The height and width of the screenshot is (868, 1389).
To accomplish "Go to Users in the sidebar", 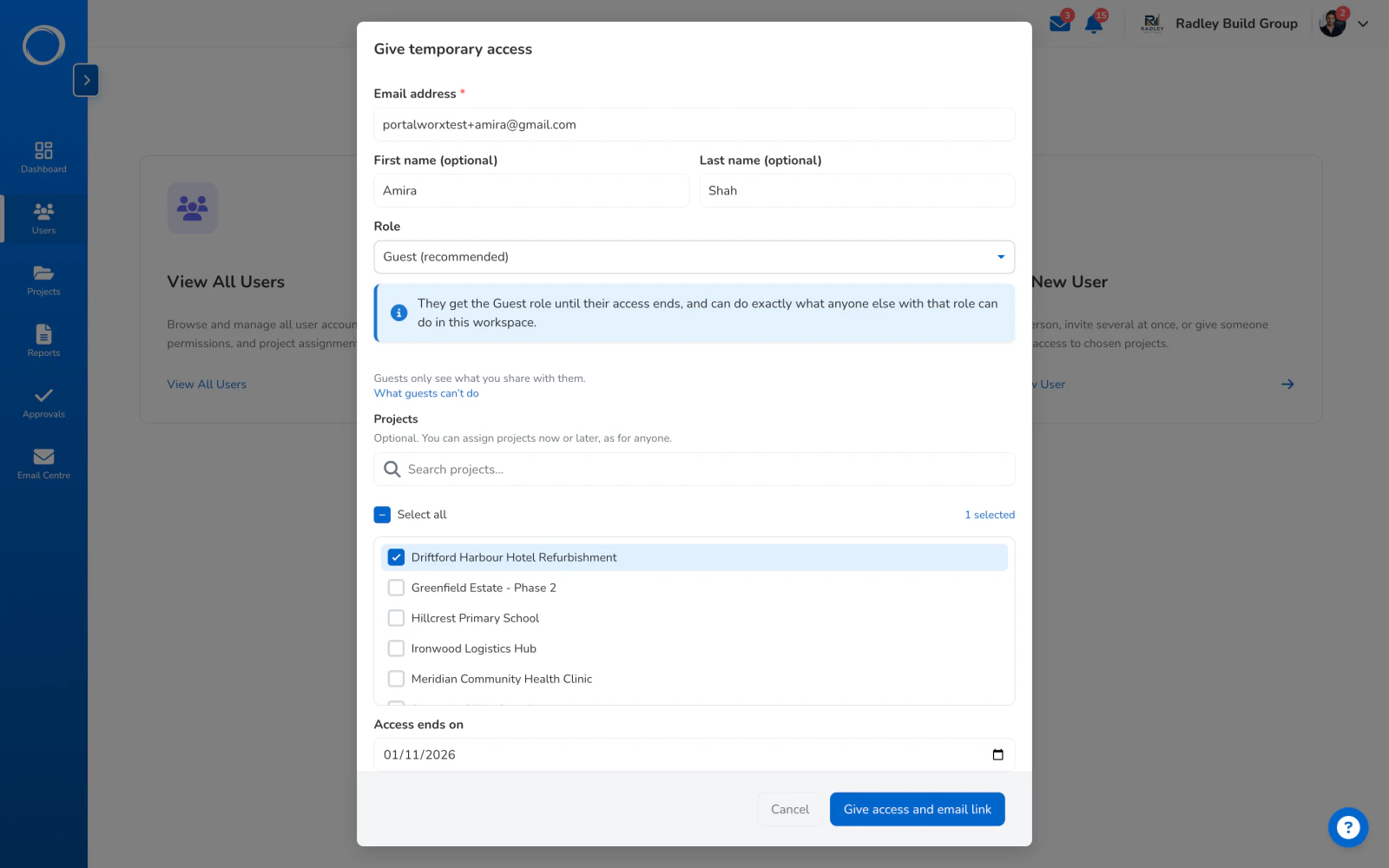I will (43, 218).
